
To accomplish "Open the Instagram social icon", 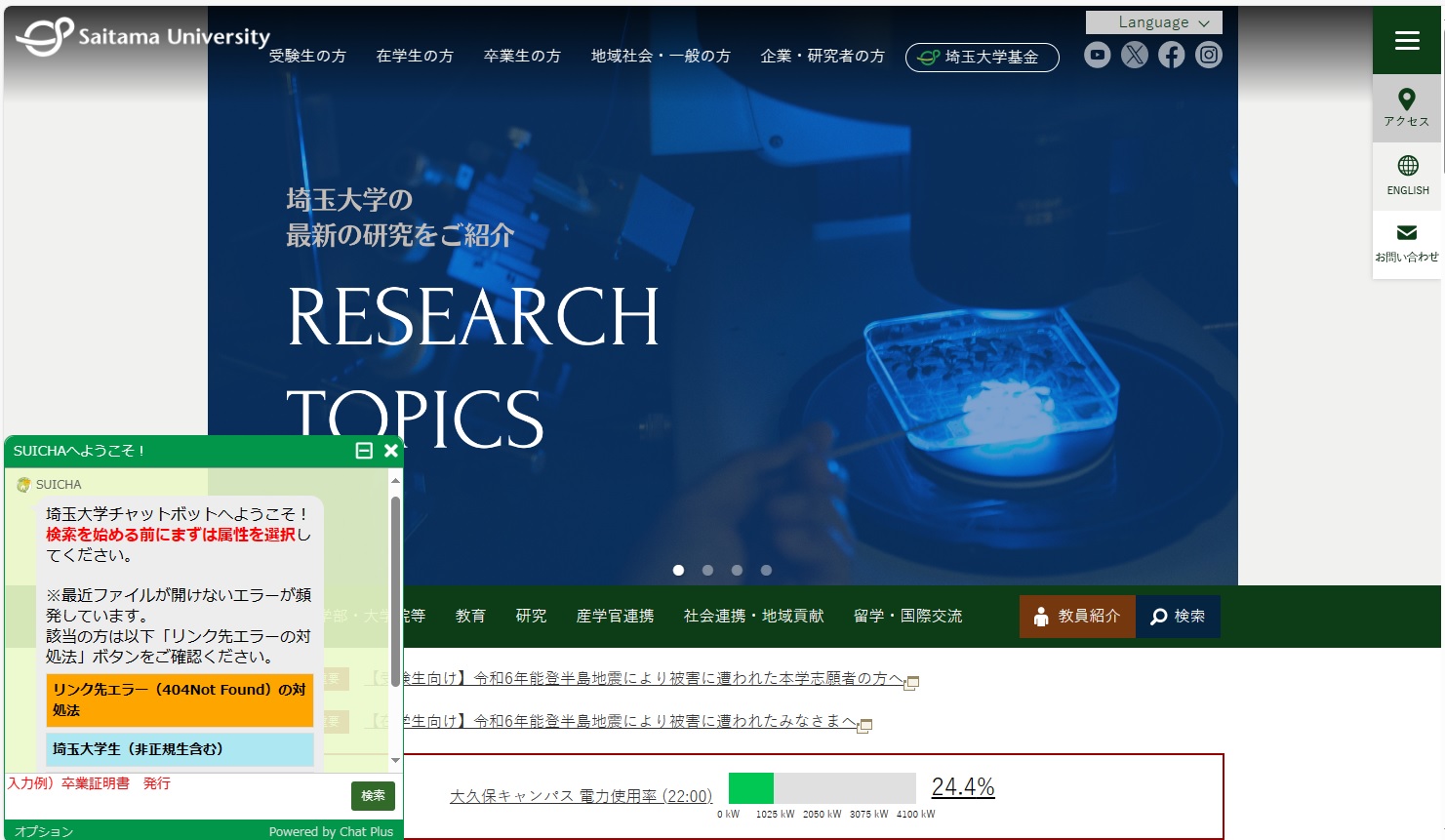I will pyautogui.click(x=1208, y=56).
